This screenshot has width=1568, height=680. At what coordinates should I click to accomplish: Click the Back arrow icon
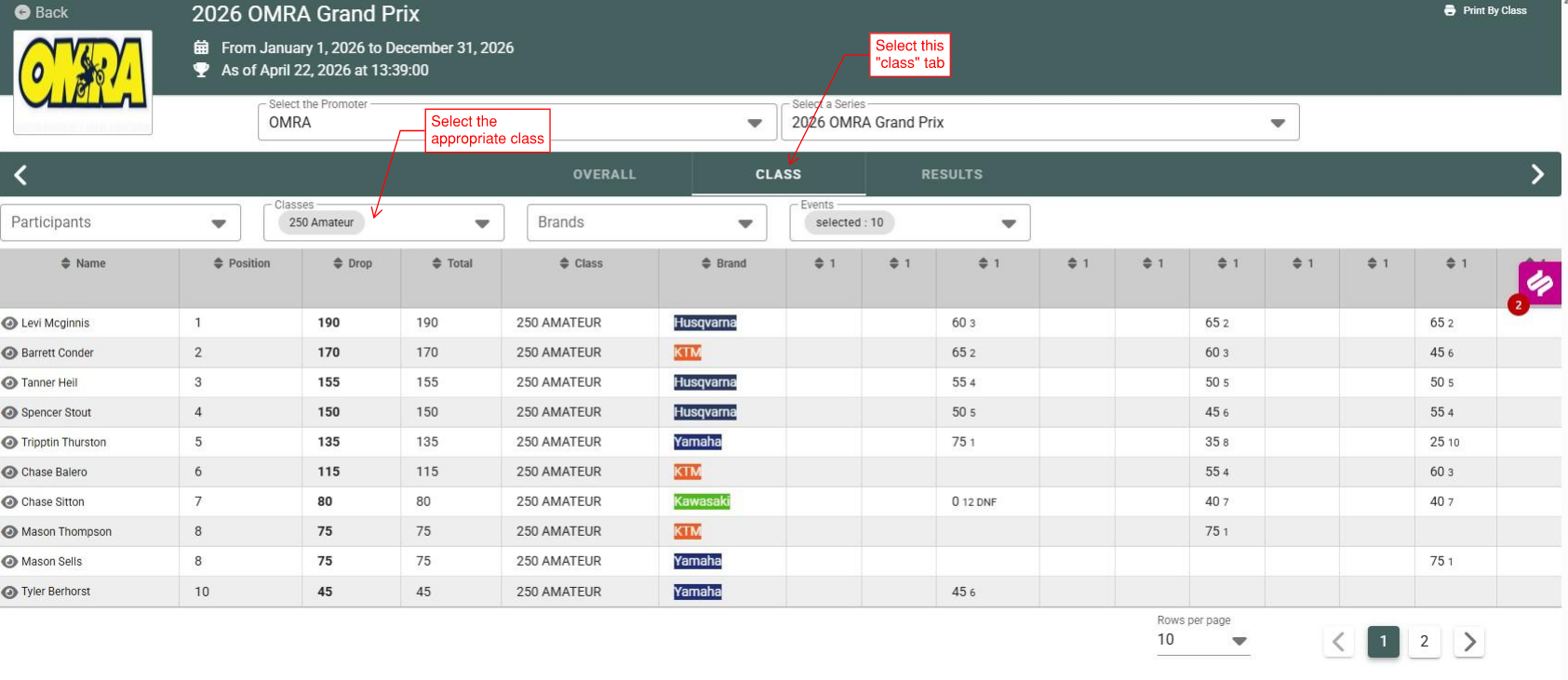[22, 13]
